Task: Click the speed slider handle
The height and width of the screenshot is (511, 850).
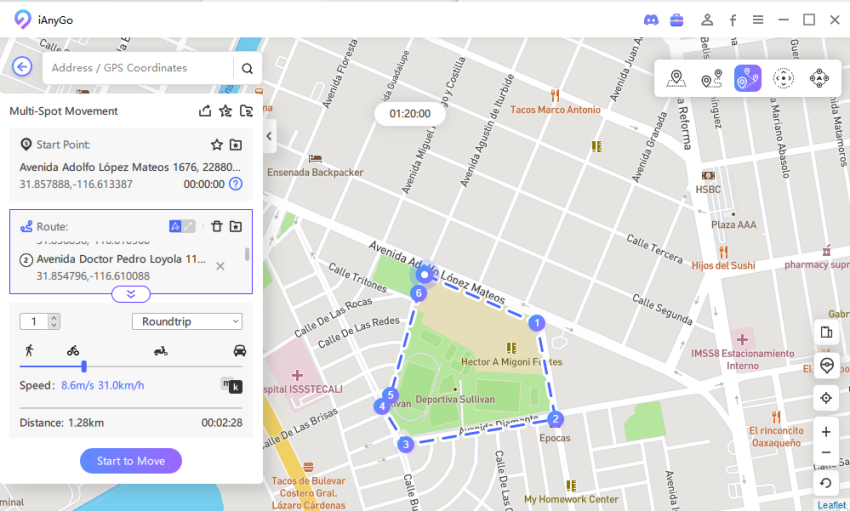Action: 84,367
